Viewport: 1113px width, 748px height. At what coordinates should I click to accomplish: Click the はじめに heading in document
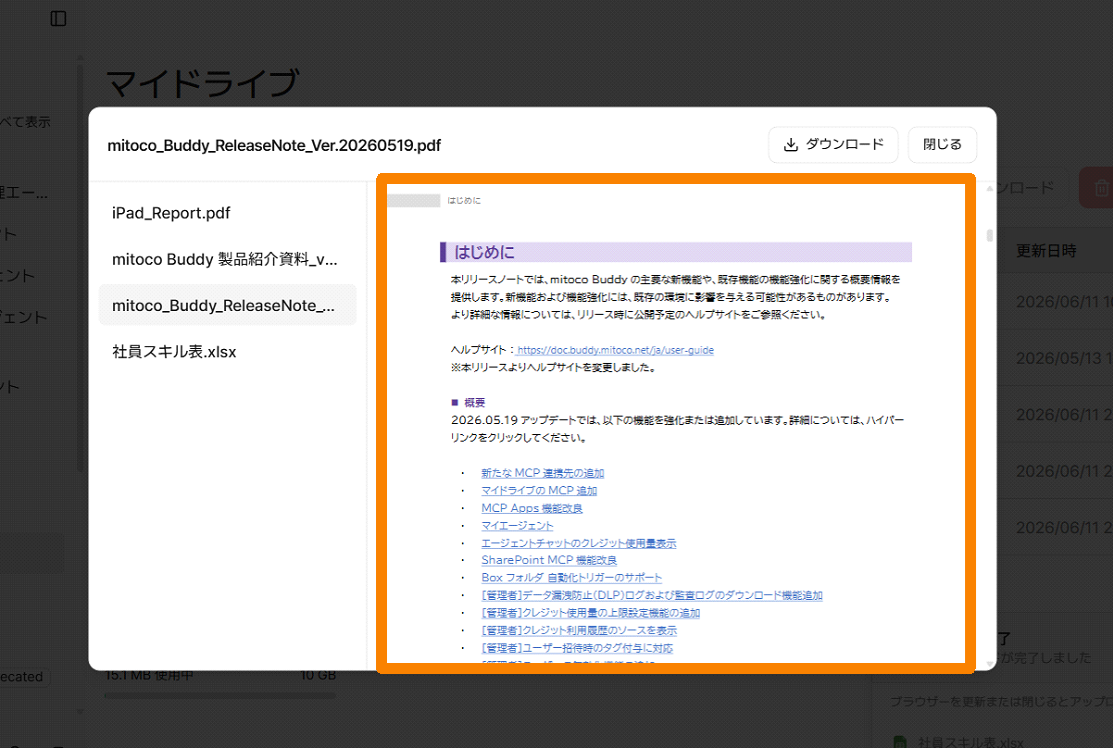click(x=484, y=252)
